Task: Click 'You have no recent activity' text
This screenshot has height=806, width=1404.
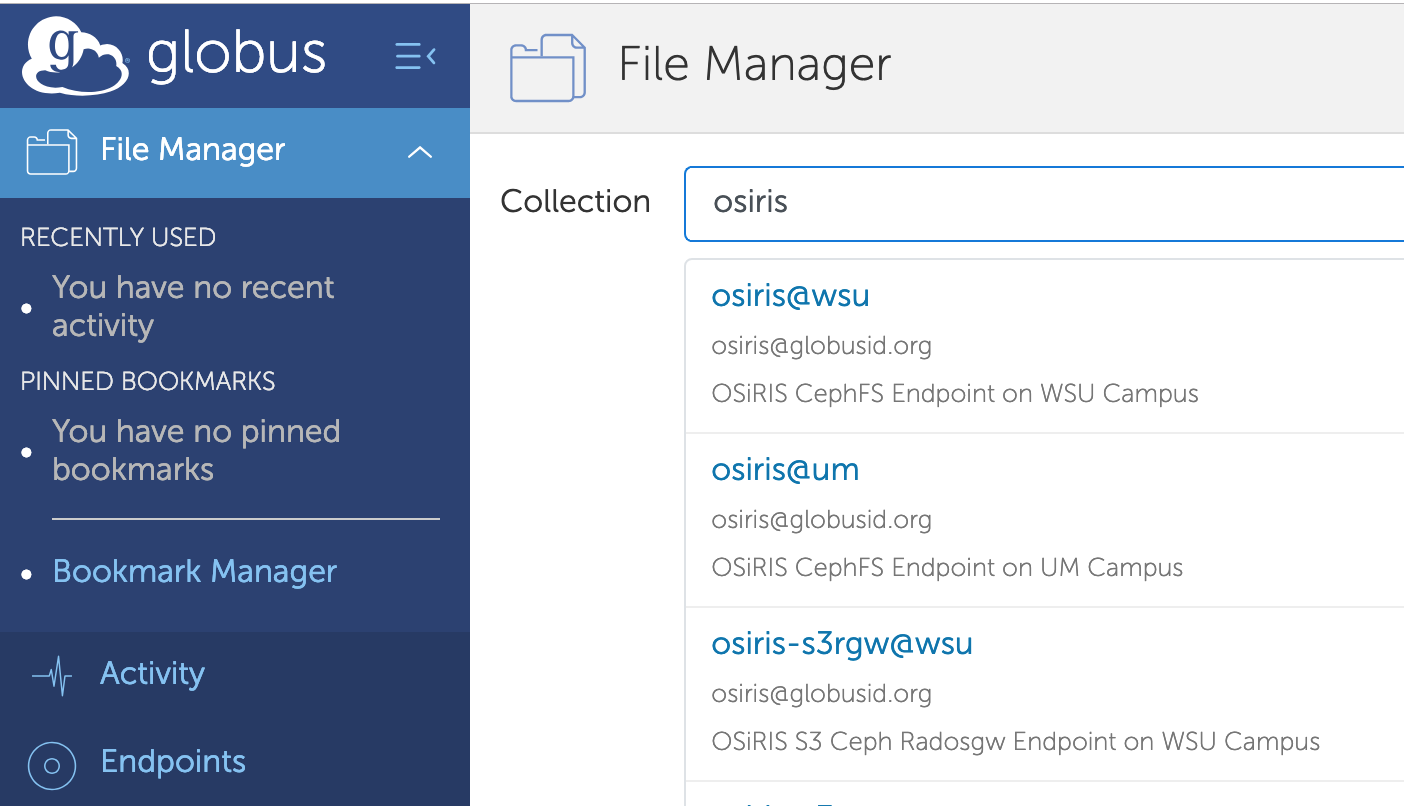Action: pyautogui.click(x=193, y=306)
